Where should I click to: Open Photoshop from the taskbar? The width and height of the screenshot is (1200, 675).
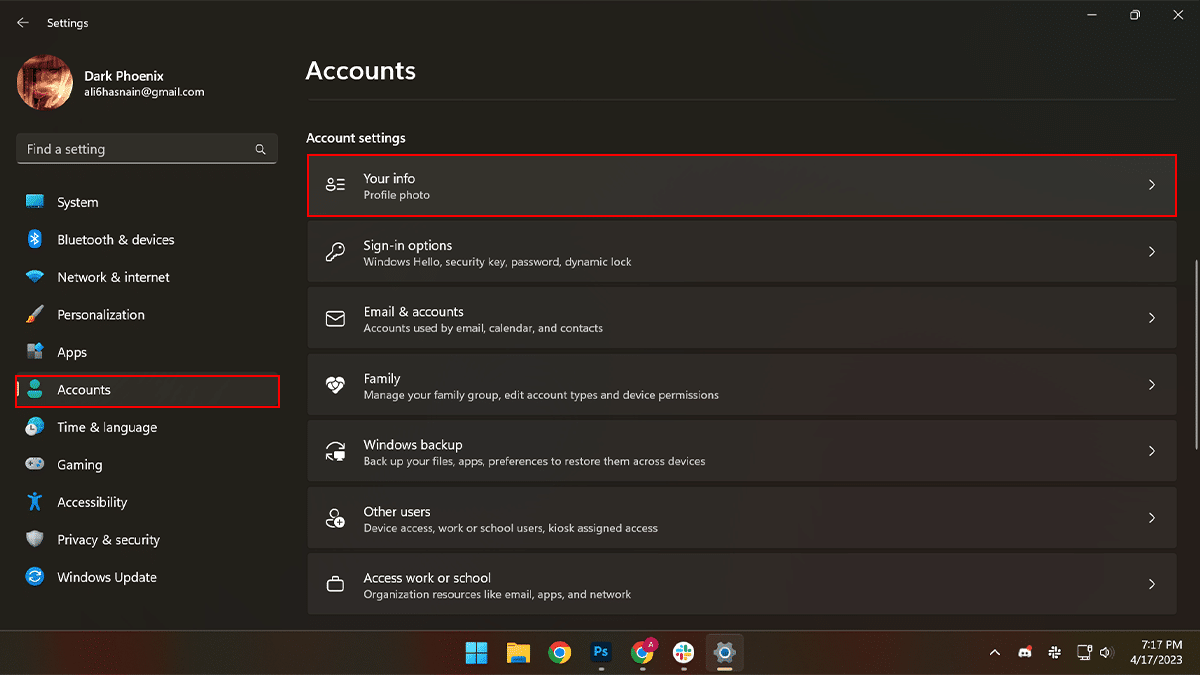point(601,652)
